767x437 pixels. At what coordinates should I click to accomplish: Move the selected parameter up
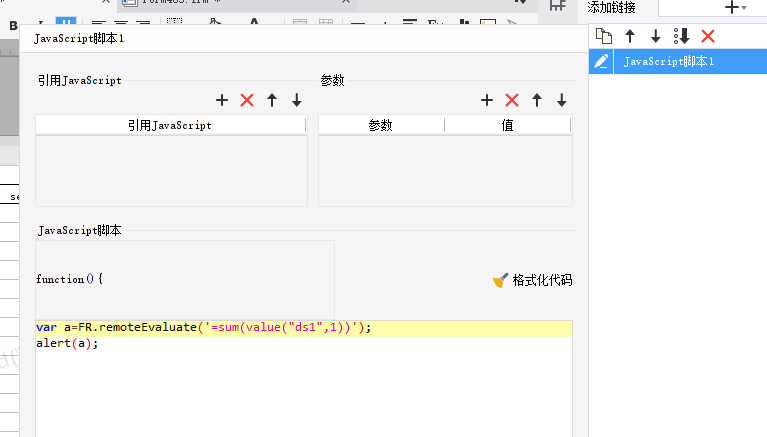coord(537,100)
